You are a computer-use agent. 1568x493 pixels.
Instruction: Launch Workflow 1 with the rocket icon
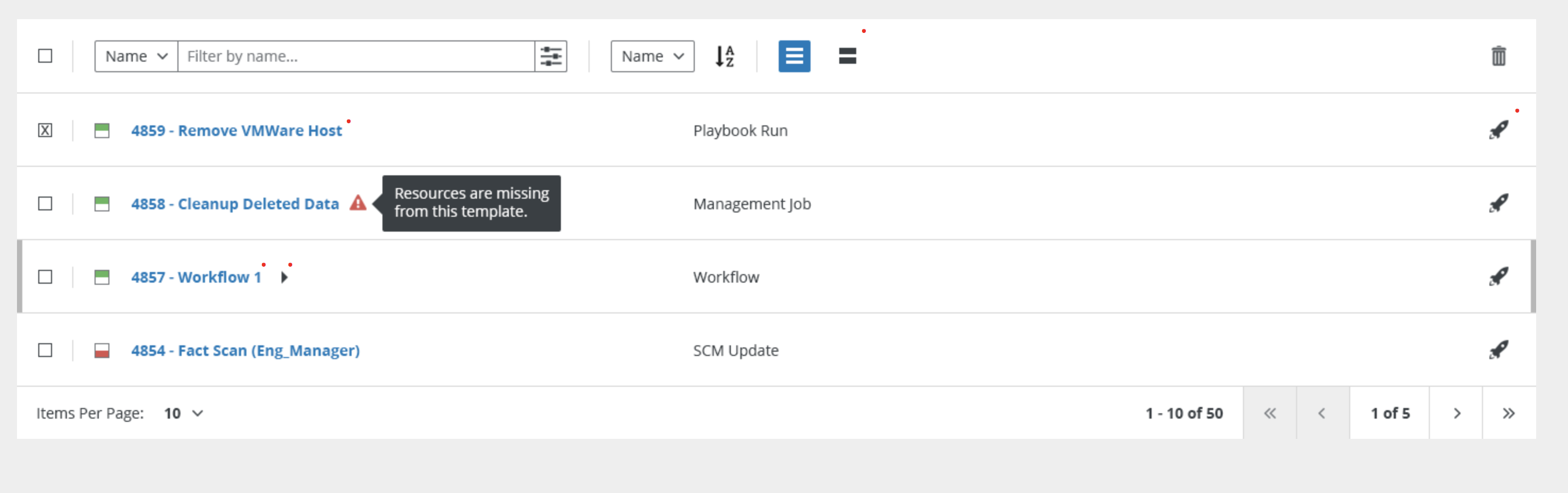tap(1498, 276)
